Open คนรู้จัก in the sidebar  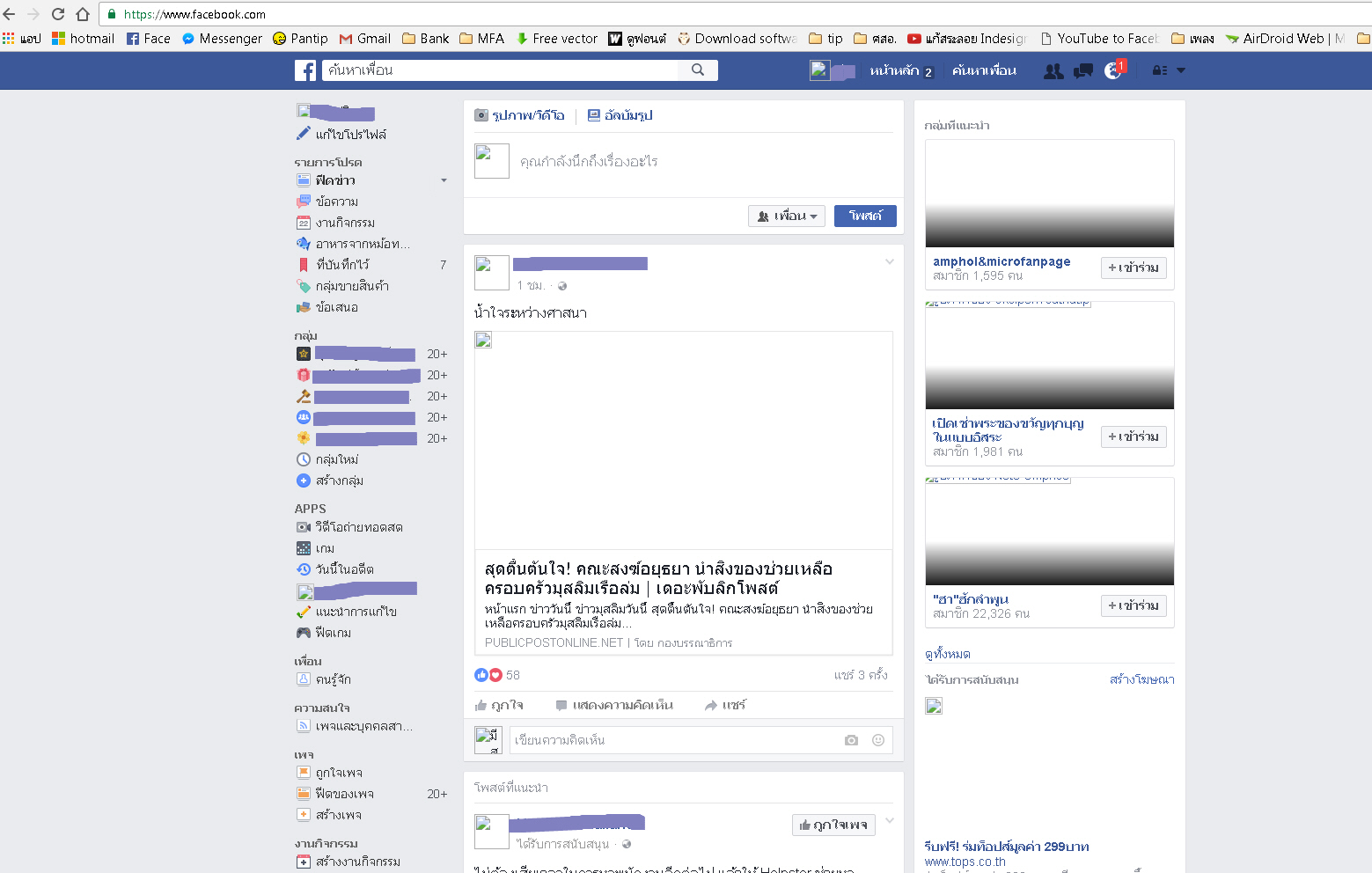pyautogui.click(x=334, y=679)
